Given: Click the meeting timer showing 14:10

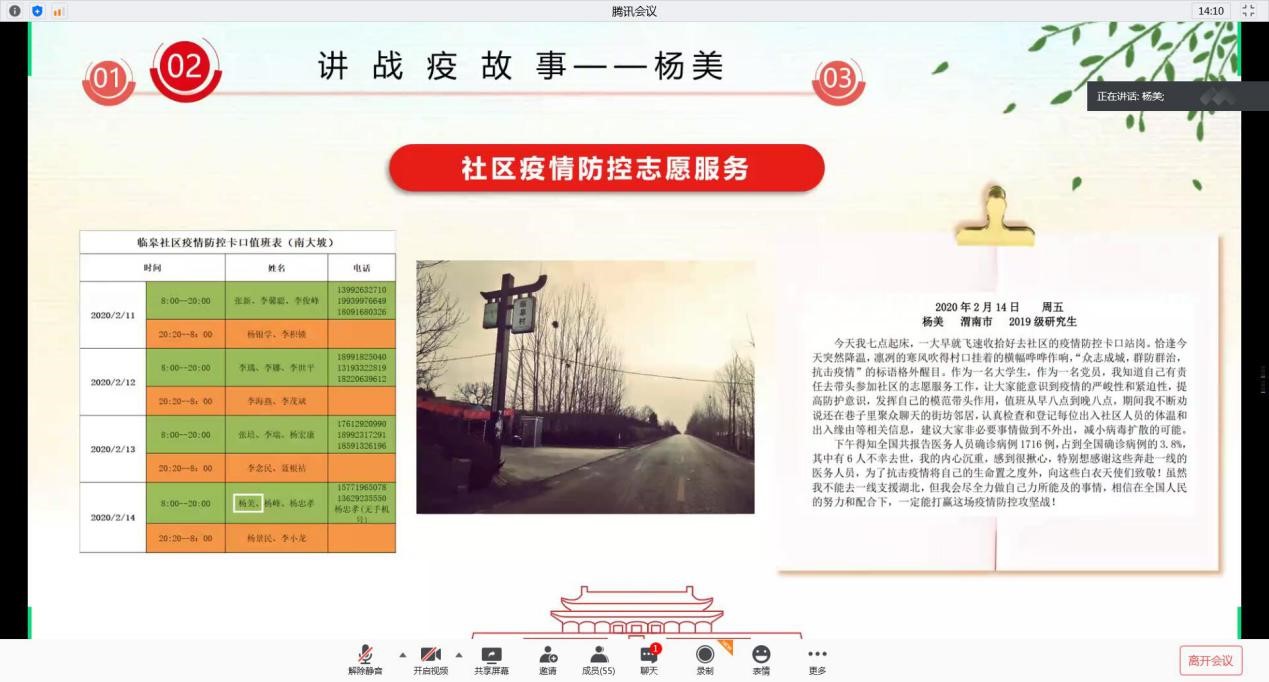Looking at the screenshot, I should pyautogui.click(x=1211, y=11).
